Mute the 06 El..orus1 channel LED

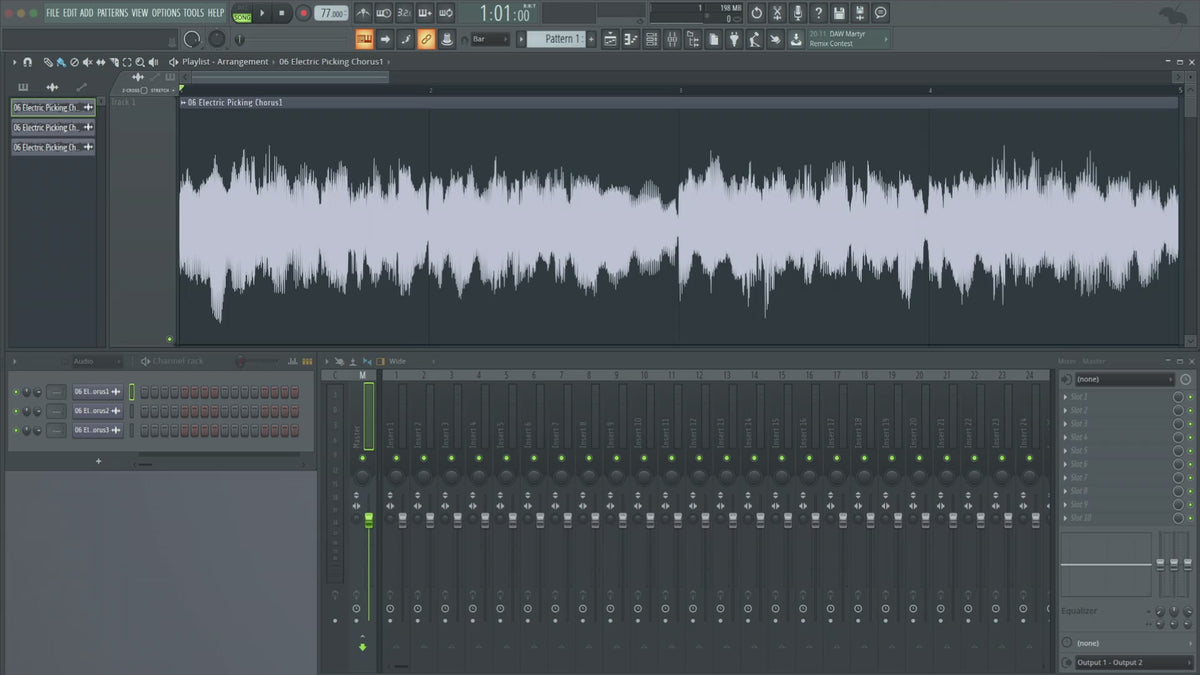pos(16,392)
